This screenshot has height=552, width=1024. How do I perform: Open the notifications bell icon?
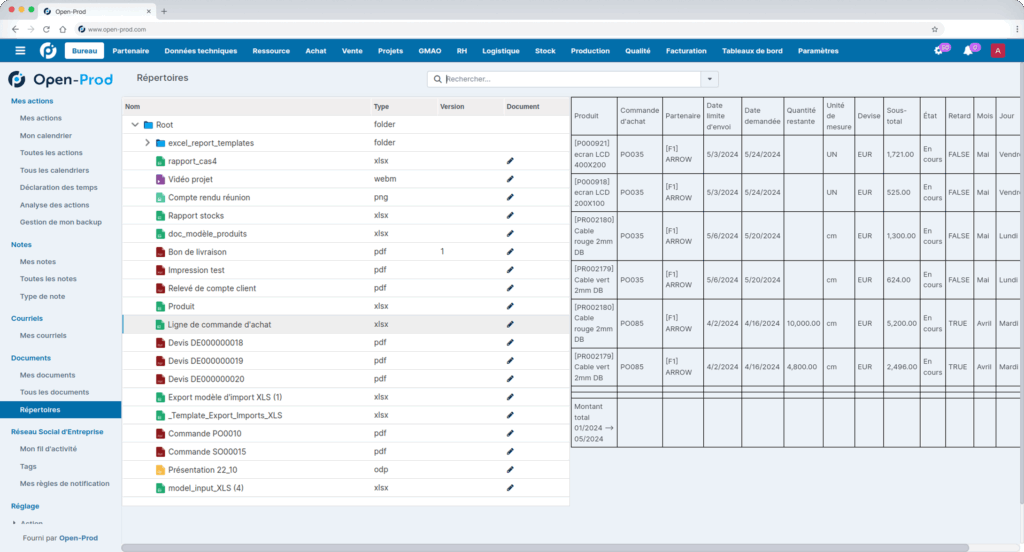pyautogui.click(x=969, y=50)
